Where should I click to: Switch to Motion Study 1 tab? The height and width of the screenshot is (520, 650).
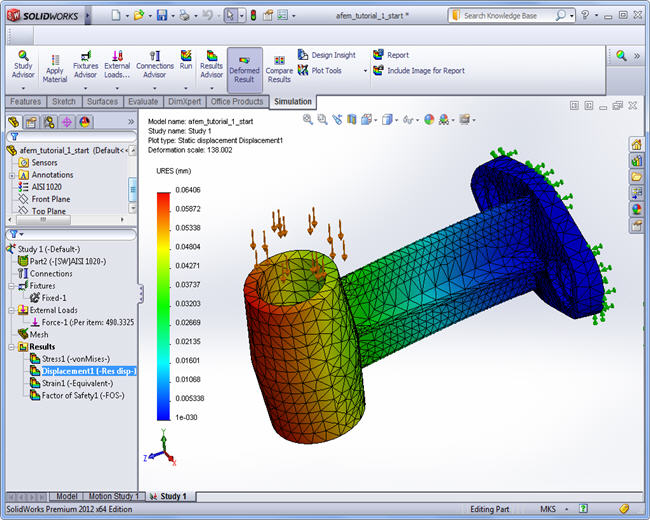pyautogui.click(x=113, y=496)
